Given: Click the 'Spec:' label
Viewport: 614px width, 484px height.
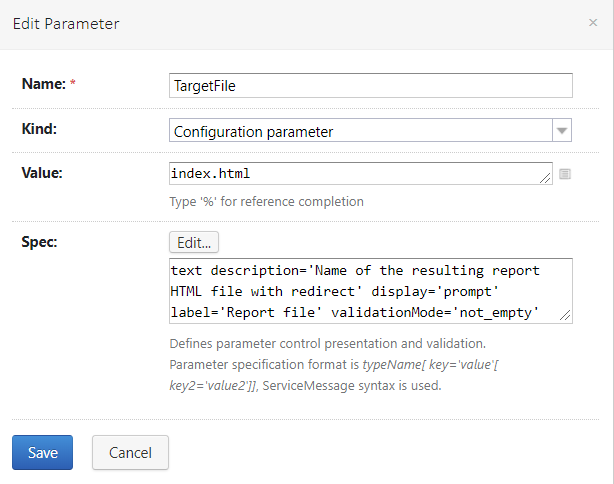Looking at the screenshot, I should pyautogui.click(x=39, y=242).
